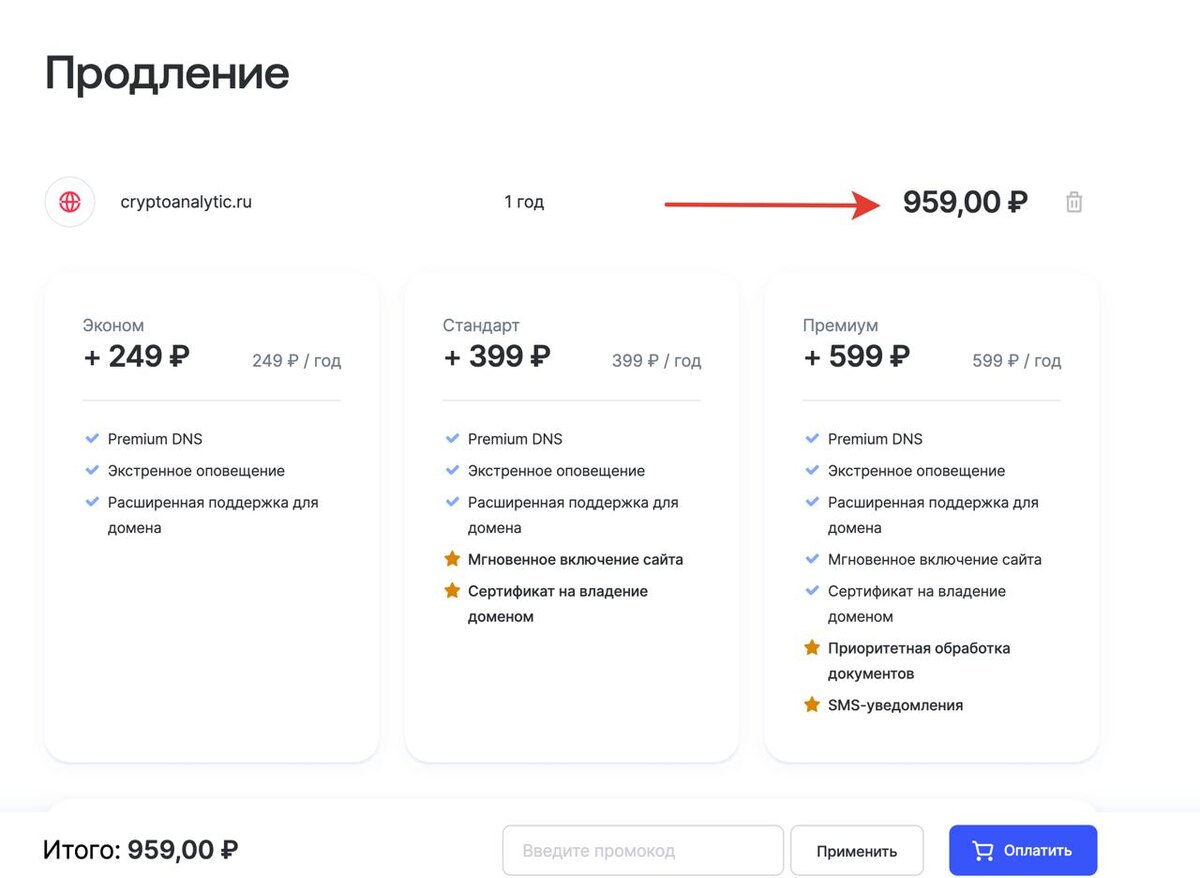Click the + 399 ₽ Стандарт price

(496, 356)
